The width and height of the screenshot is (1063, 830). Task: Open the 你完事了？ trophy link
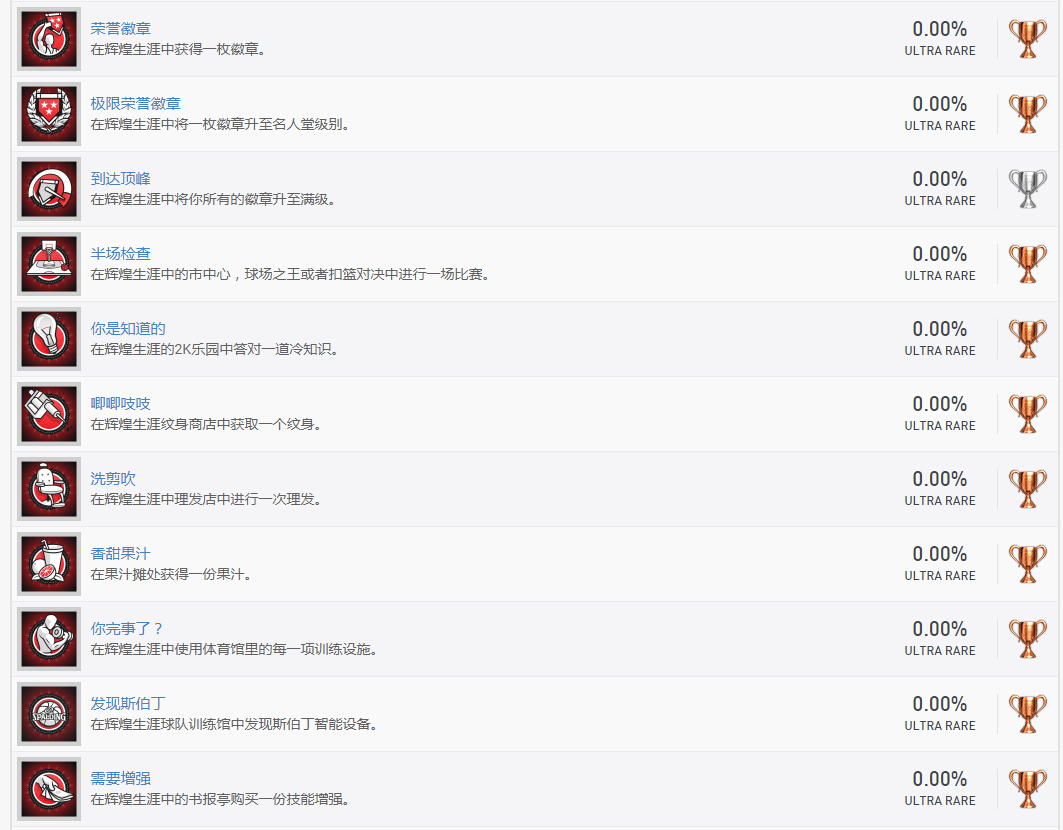127,629
